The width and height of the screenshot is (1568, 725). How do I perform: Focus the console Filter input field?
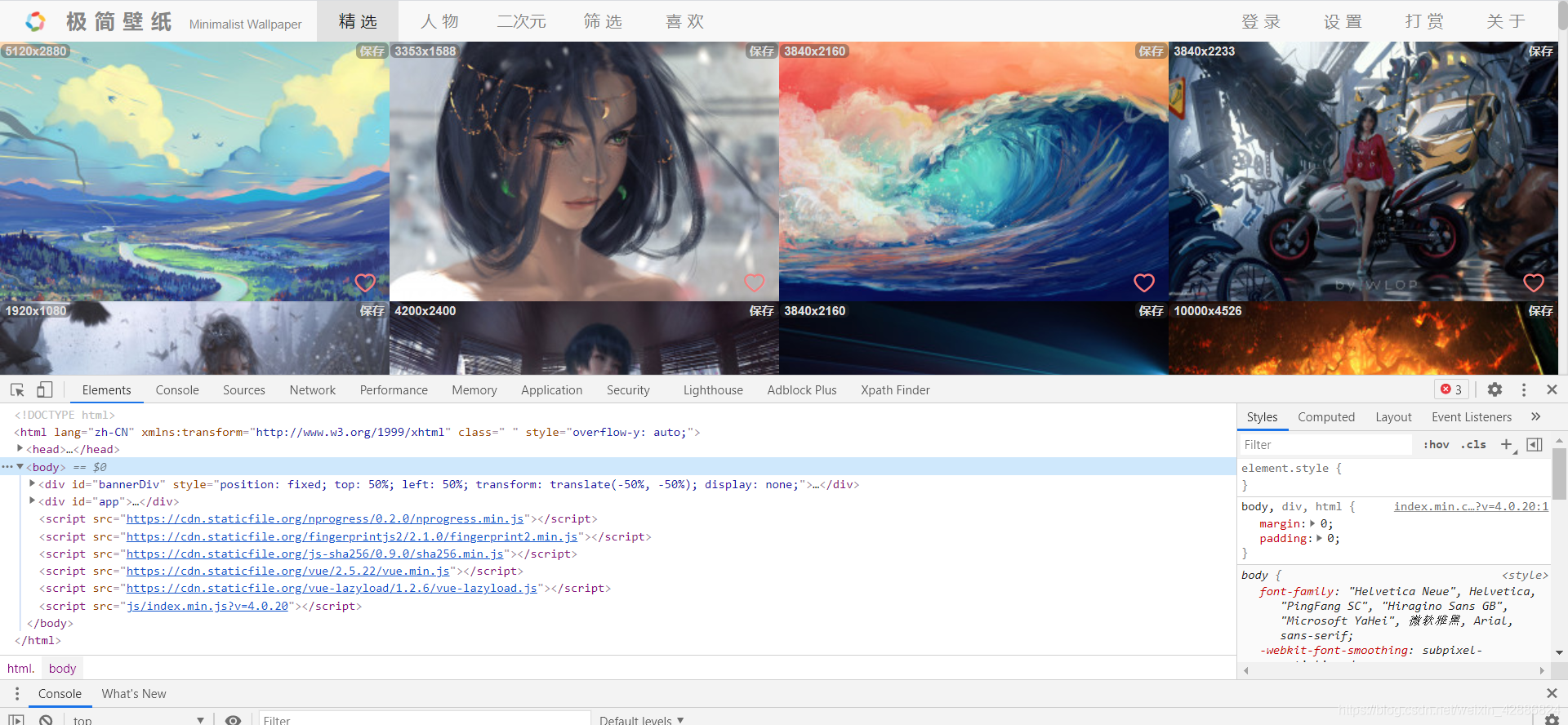pyautogui.click(x=425, y=719)
